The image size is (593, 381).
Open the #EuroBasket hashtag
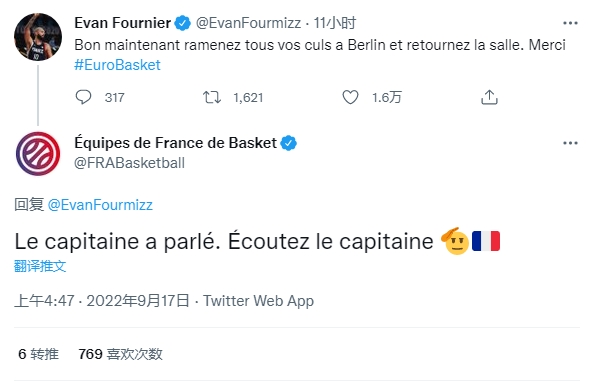[117, 65]
